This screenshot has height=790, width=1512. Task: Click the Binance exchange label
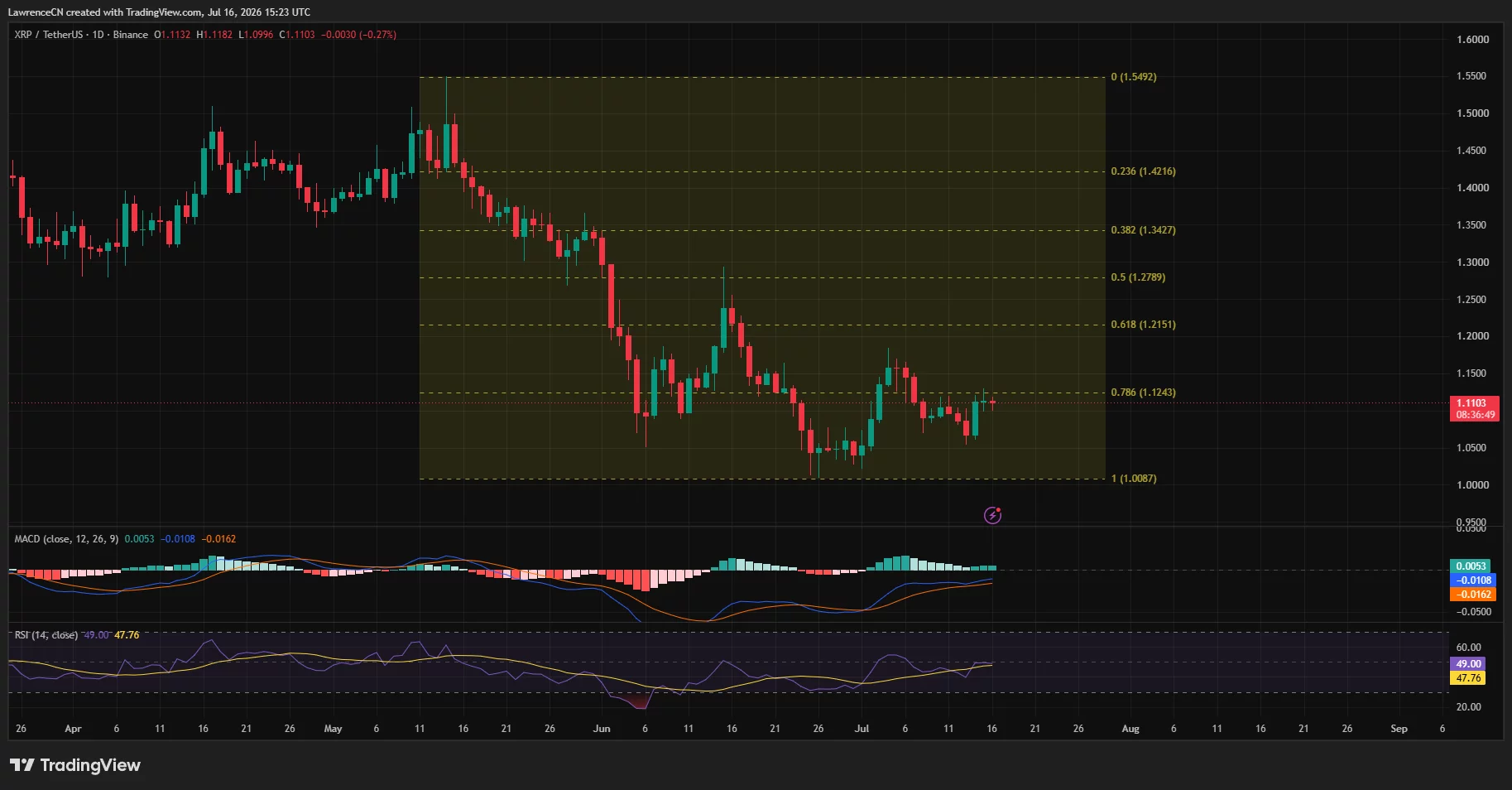(x=131, y=35)
